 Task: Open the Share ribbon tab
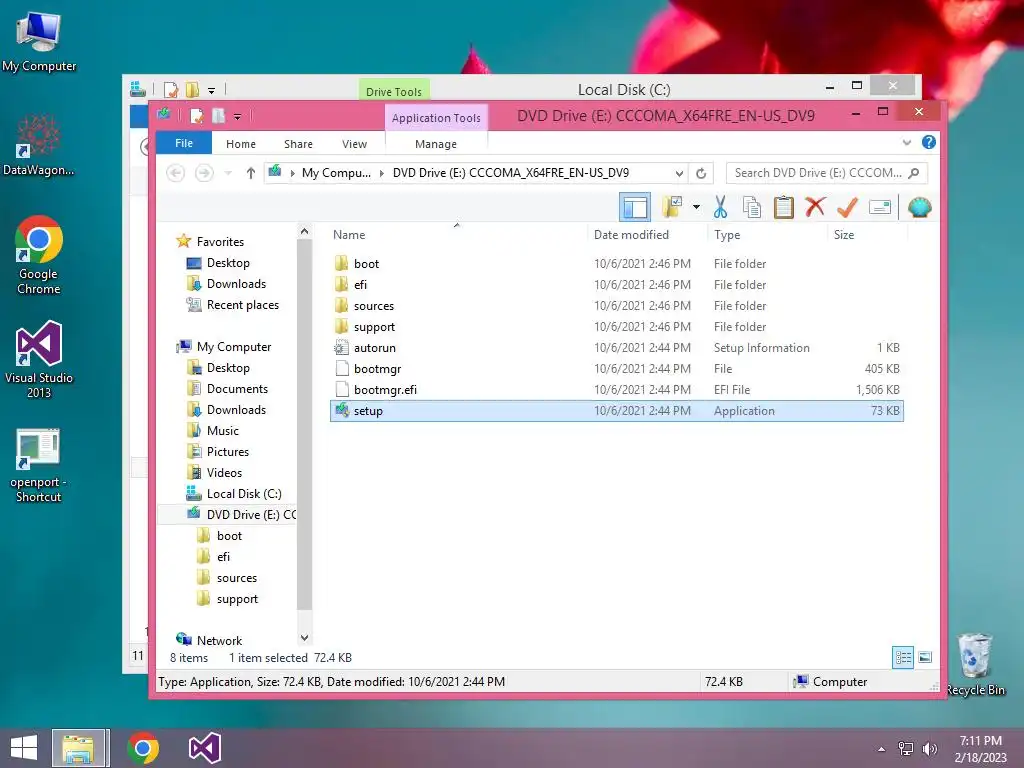(298, 144)
